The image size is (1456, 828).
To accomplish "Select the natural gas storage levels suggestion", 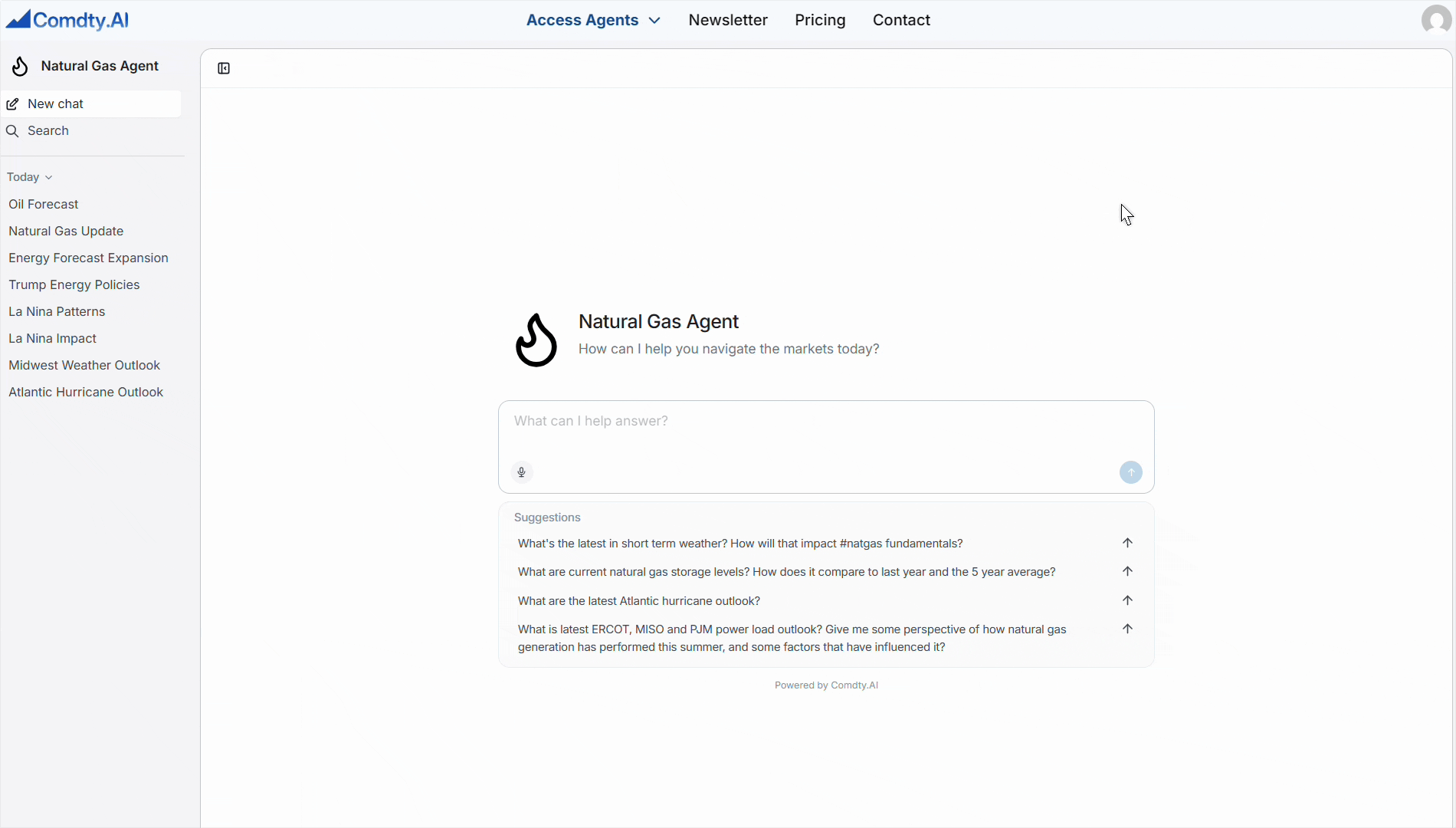I will (786, 572).
